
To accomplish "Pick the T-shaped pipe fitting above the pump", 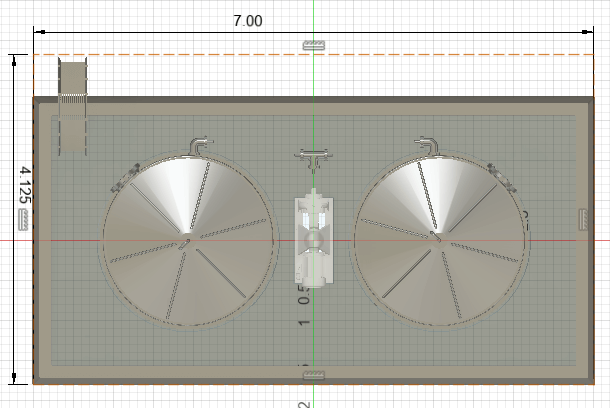I will point(313,157).
